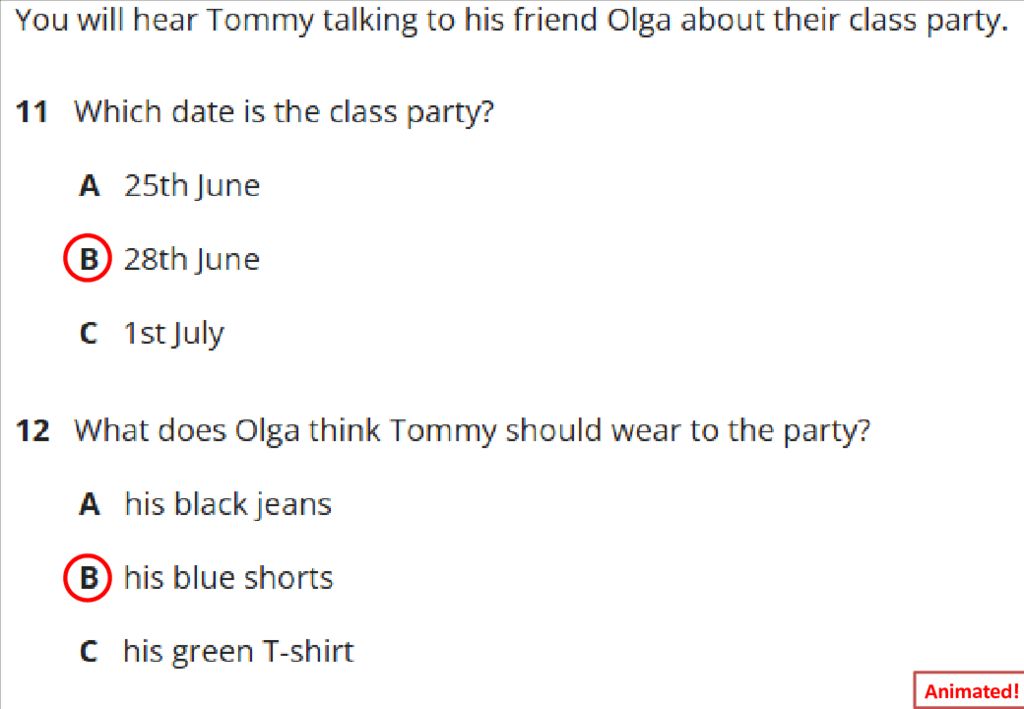
Task: Click the question about what Tommy should wear
Action: (472, 431)
